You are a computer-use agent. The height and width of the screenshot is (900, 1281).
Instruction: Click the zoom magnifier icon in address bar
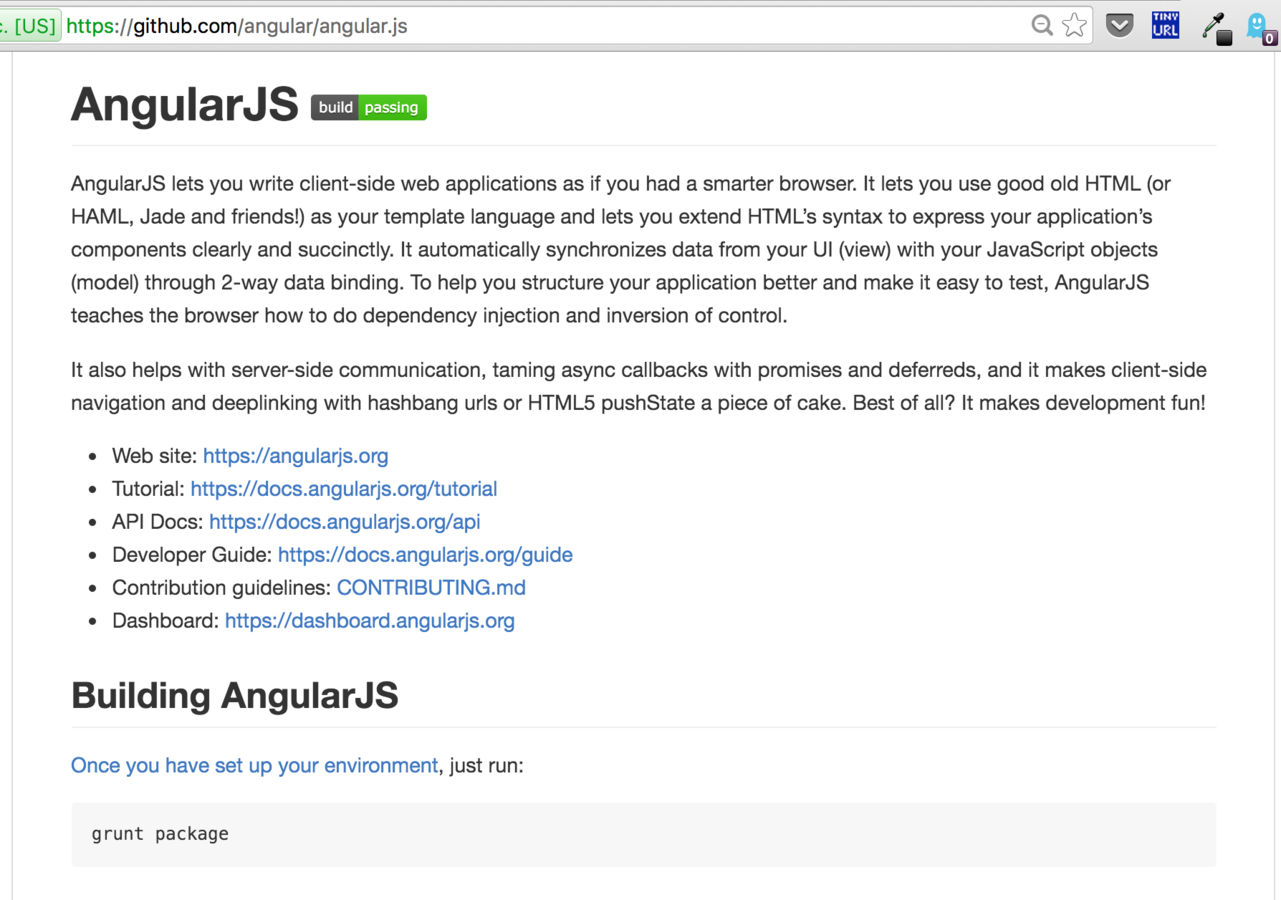[x=1042, y=26]
